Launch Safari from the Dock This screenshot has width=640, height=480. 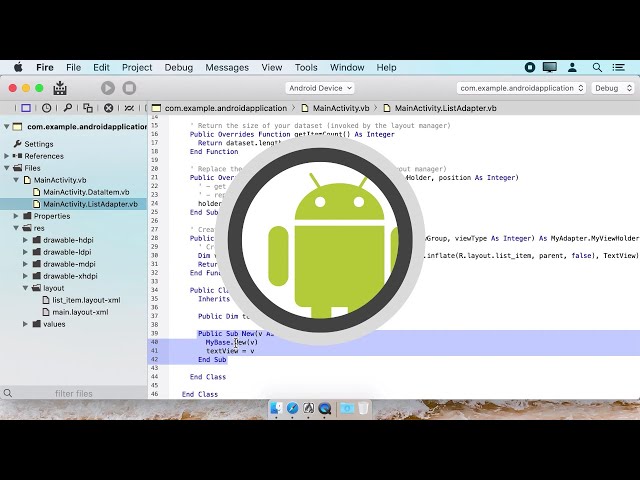point(292,408)
